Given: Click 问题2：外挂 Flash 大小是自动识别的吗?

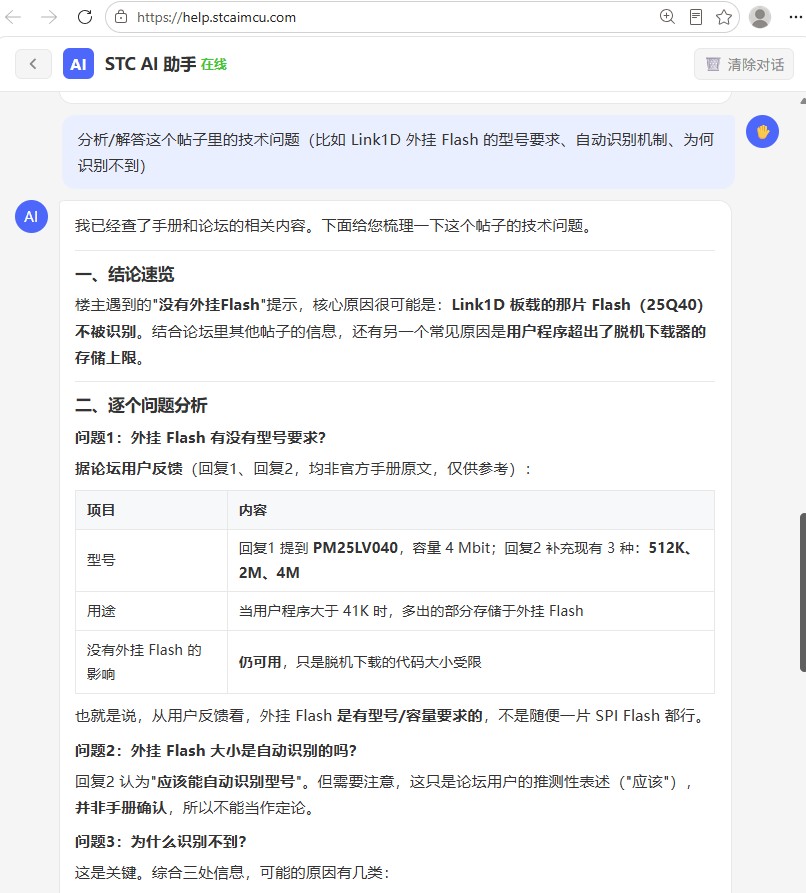Looking at the screenshot, I should [x=216, y=751].
